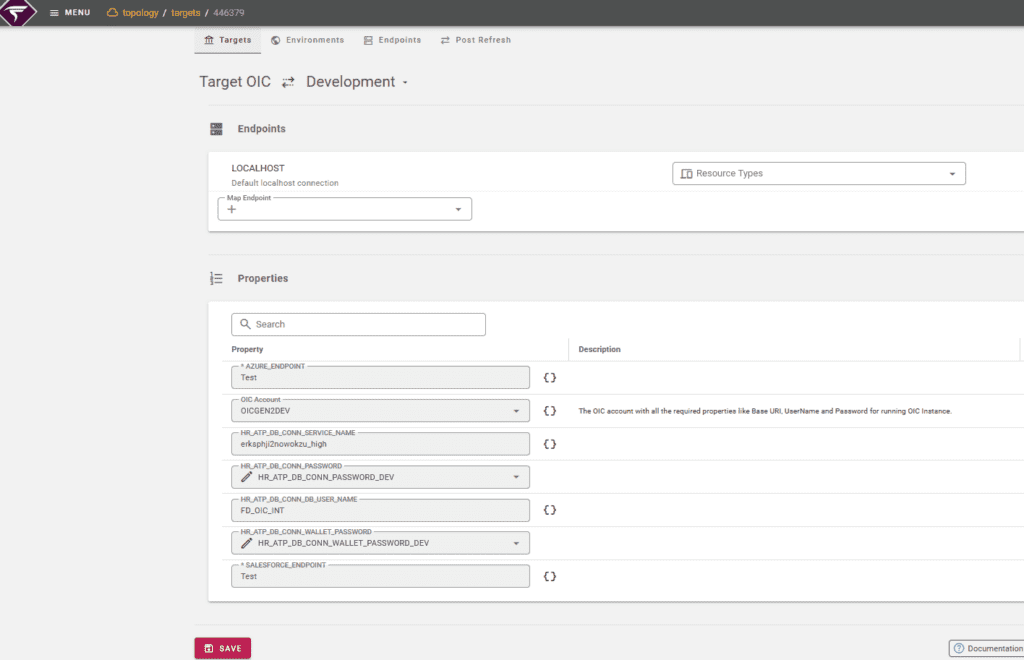Screen dimensions: 1024x660
Task: Click braces icon for OIC Account
Action: point(550,411)
